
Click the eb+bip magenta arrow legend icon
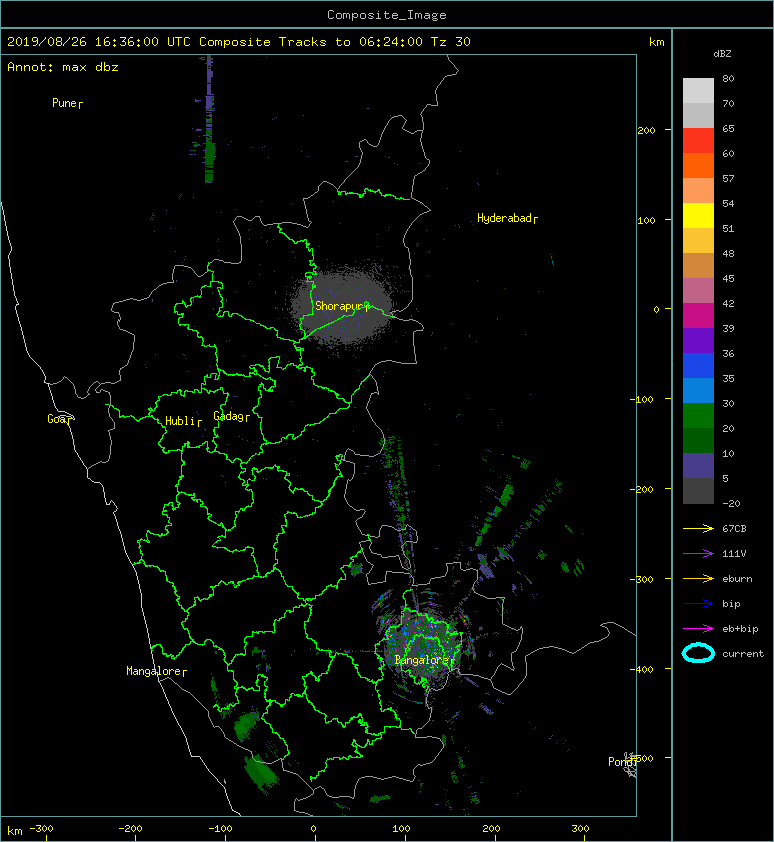click(x=698, y=628)
